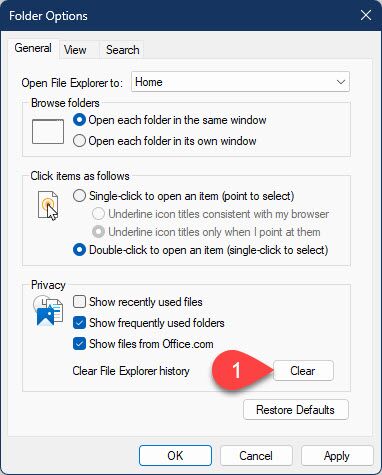The height and width of the screenshot is (475, 382).
Task: Click the Privacy documents icon
Action: pyautogui.click(x=48, y=311)
